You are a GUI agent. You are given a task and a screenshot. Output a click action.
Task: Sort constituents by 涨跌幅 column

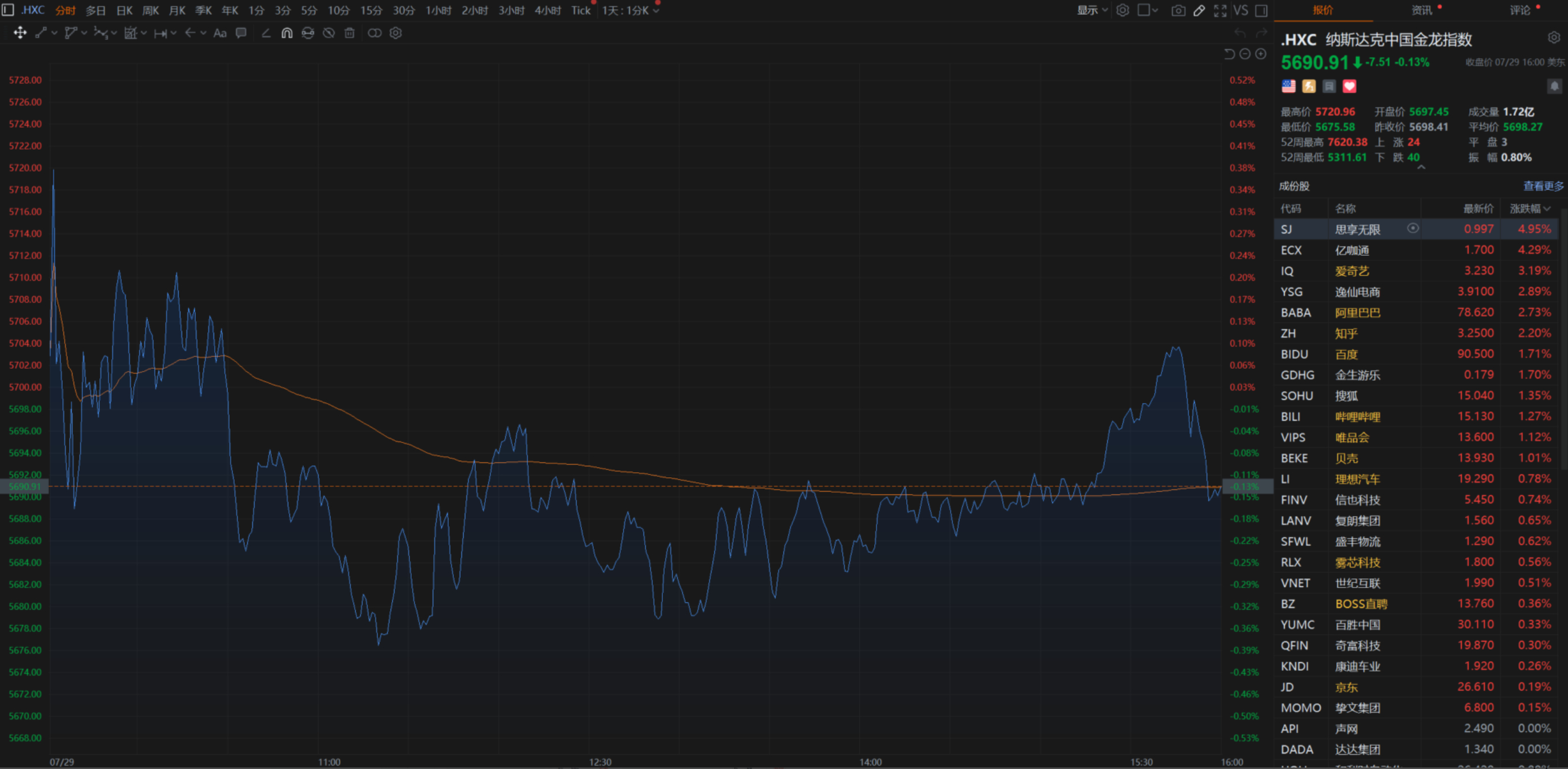(x=1530, y=209)
